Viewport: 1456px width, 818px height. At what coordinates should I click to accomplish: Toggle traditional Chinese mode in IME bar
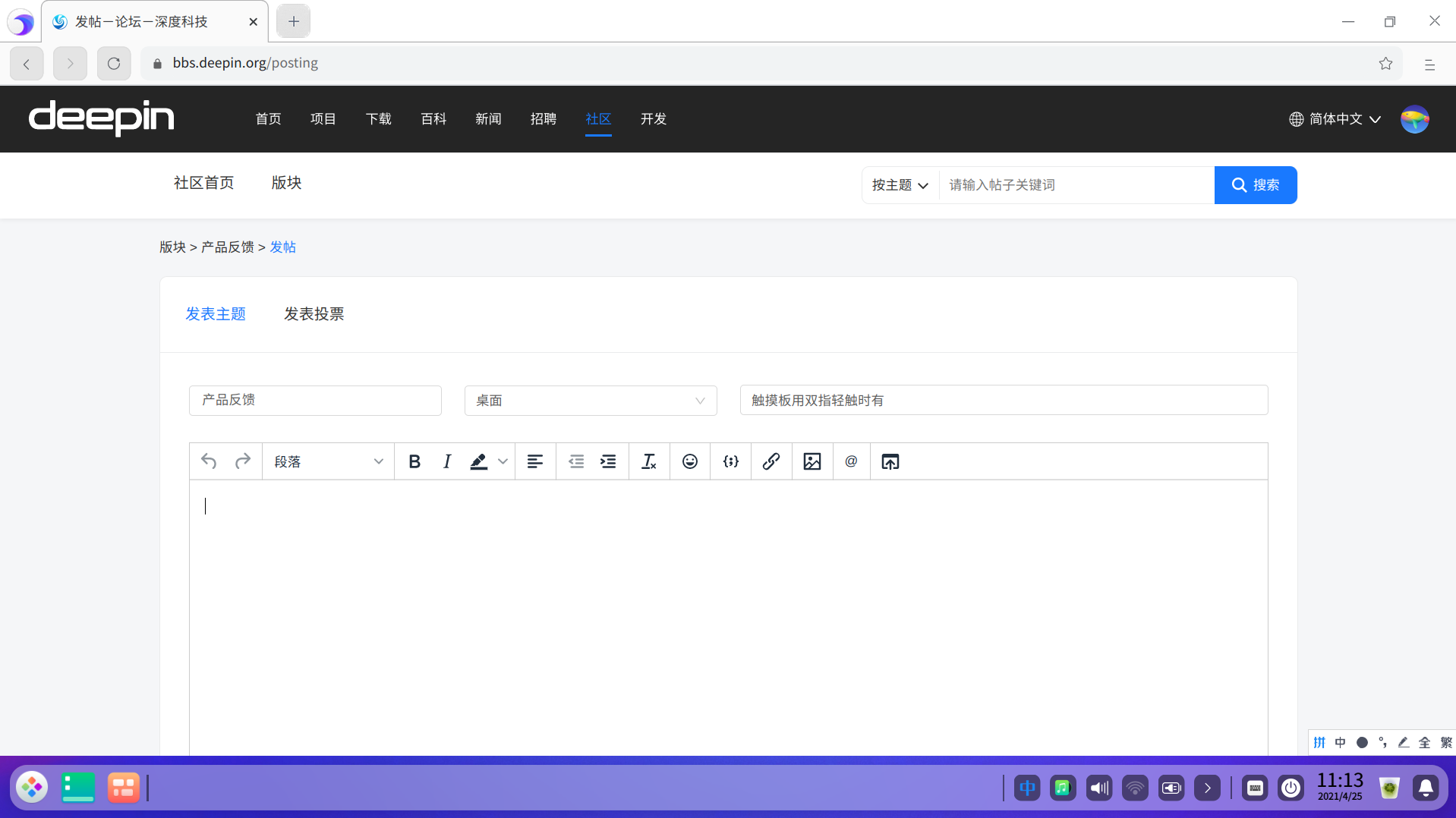click(1446, 743)
